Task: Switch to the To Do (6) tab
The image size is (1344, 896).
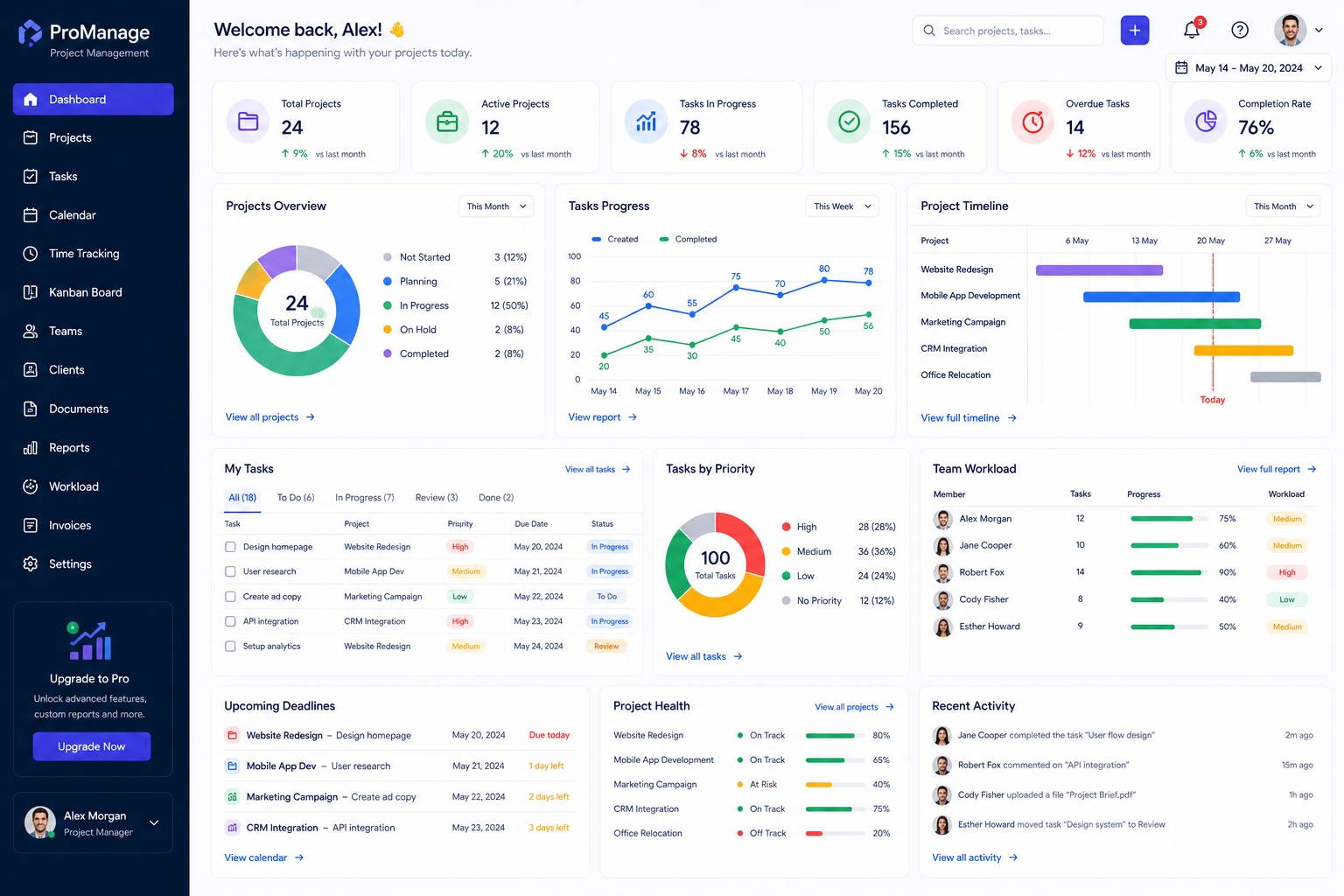Action: tap(296, 497)
